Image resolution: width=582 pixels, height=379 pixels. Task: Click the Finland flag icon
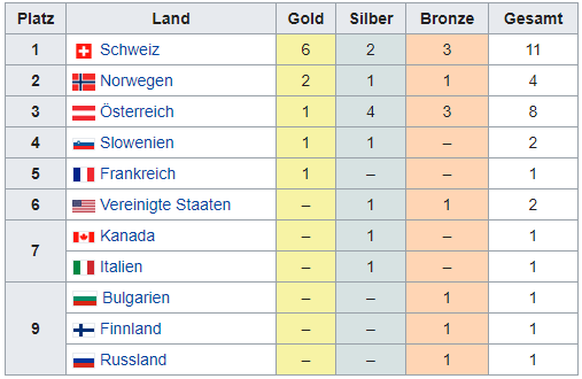click(x=84, y=330)
